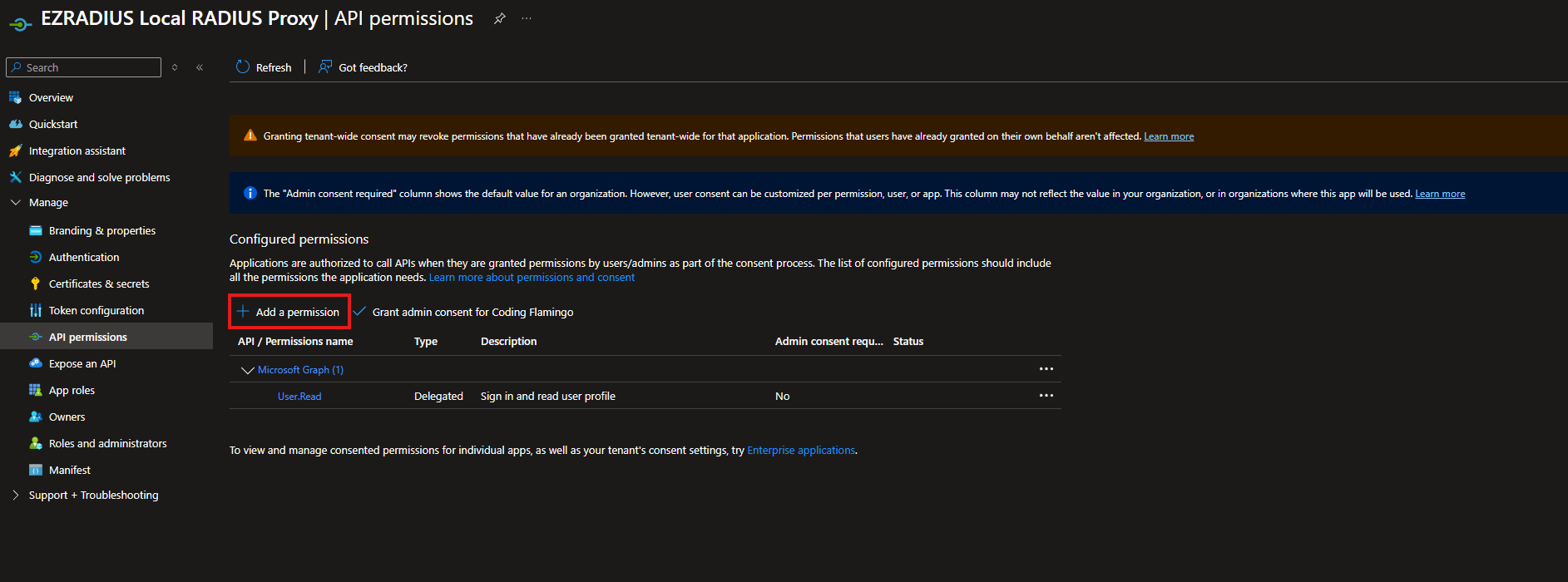Click the Got feedback person icon
Image resolution: width=1568 pixels, height=582 pixels.
point(325,67)
